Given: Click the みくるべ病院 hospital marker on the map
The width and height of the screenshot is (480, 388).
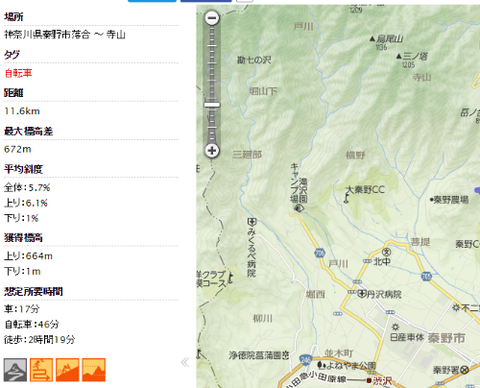Looking at the screenshot, I should coord(252,222).
